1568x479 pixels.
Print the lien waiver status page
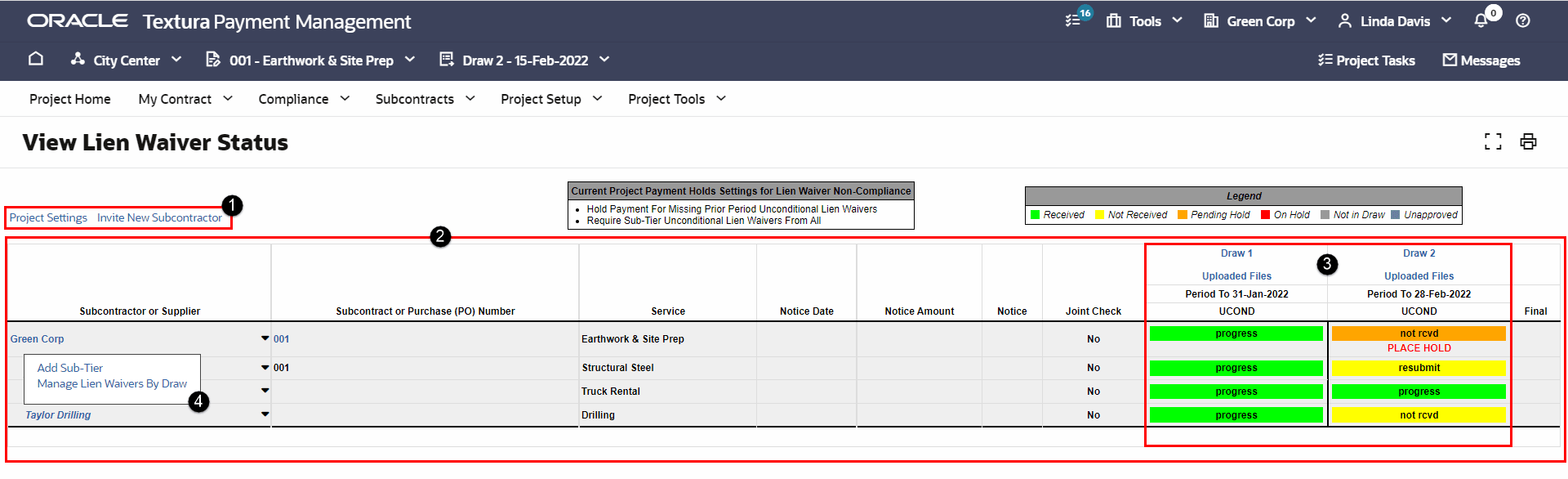click(x=1528, y=141)
